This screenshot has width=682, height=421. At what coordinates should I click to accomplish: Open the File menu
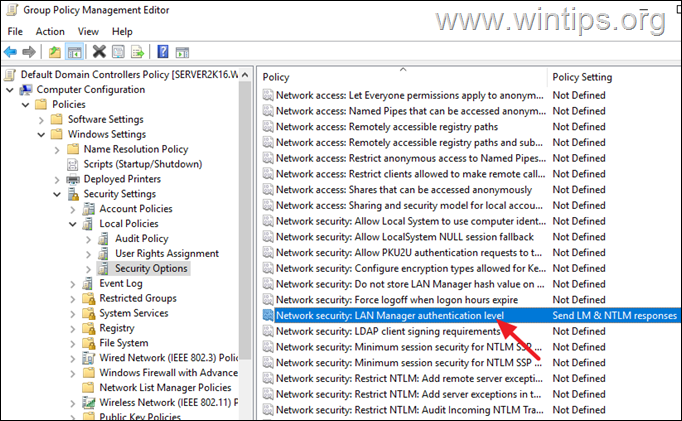click(15, 31)
